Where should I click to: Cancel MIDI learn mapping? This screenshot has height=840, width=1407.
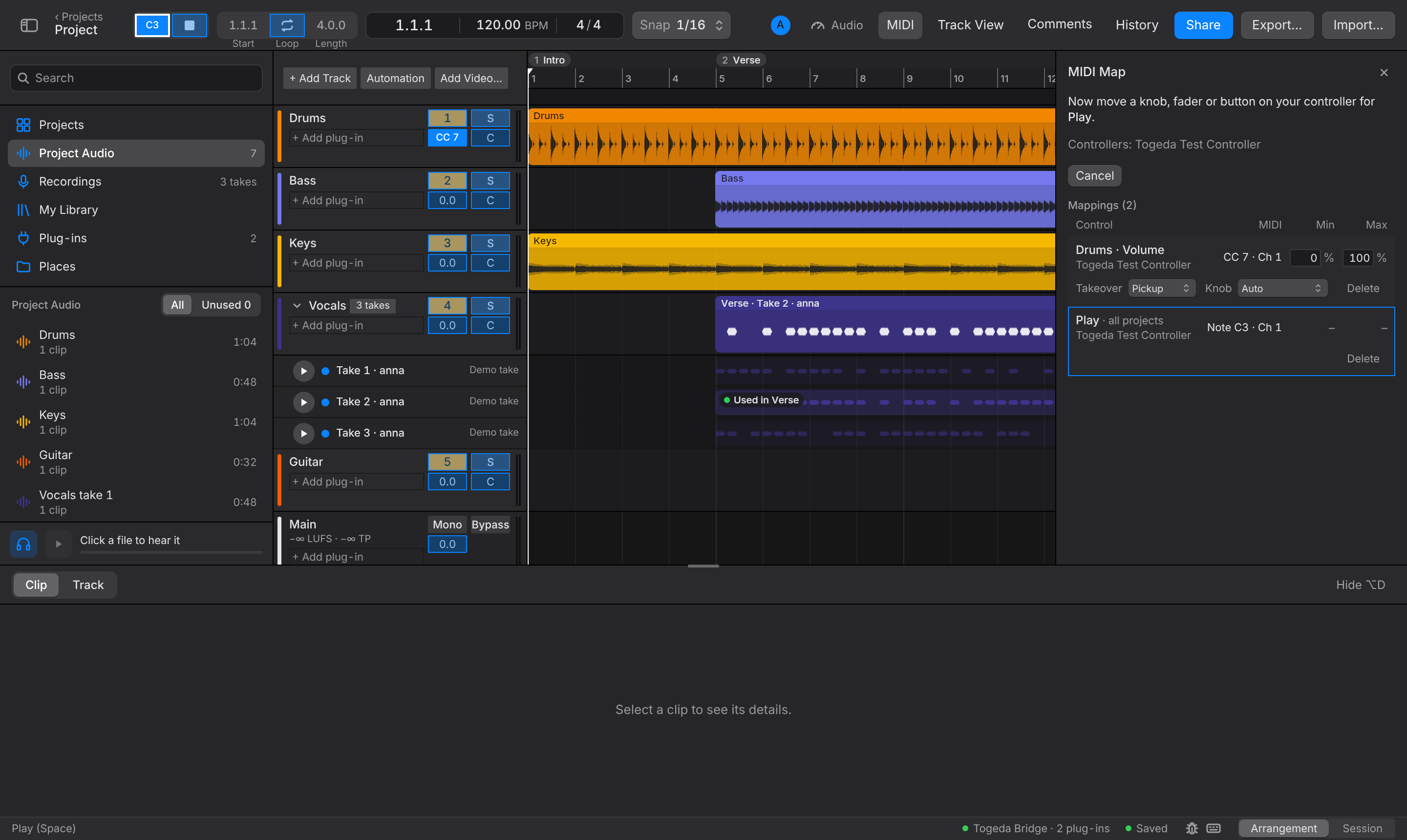click(x=1094, y=175)
